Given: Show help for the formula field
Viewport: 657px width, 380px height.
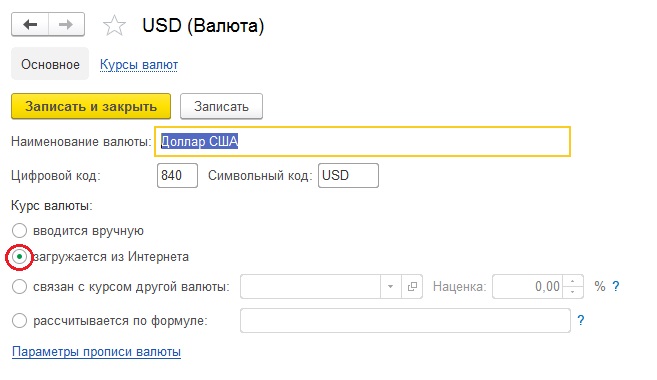Looking at the screenshot, I should click(580, 321).
